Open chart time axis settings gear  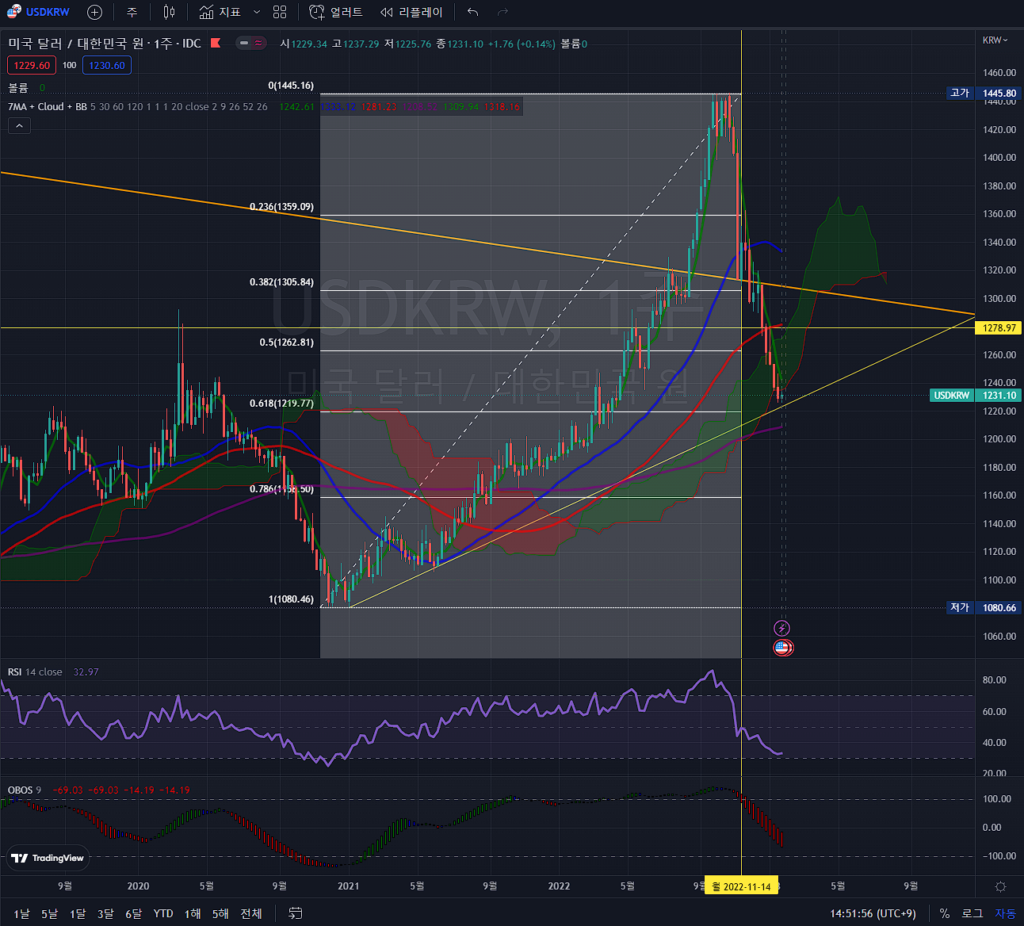pos(1000,886)
